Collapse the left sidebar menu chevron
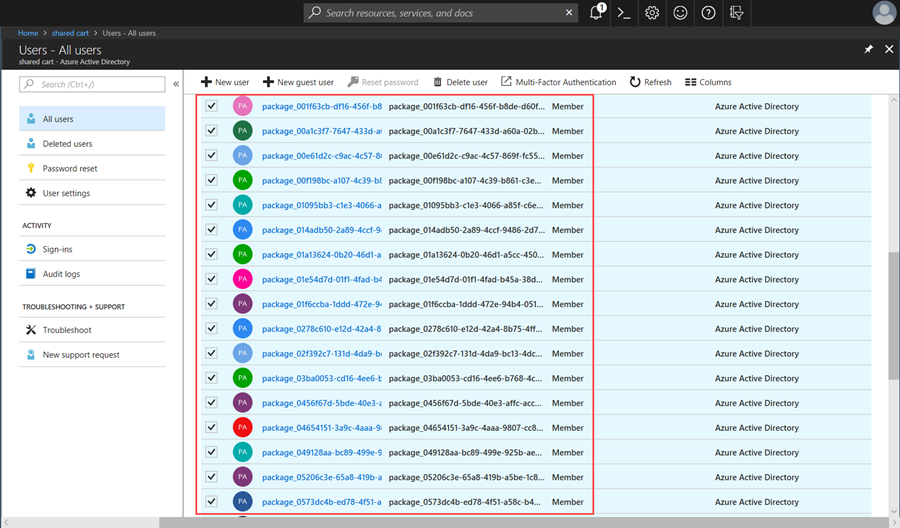Screen dimensions: 900x528 [x=176, y=84]
